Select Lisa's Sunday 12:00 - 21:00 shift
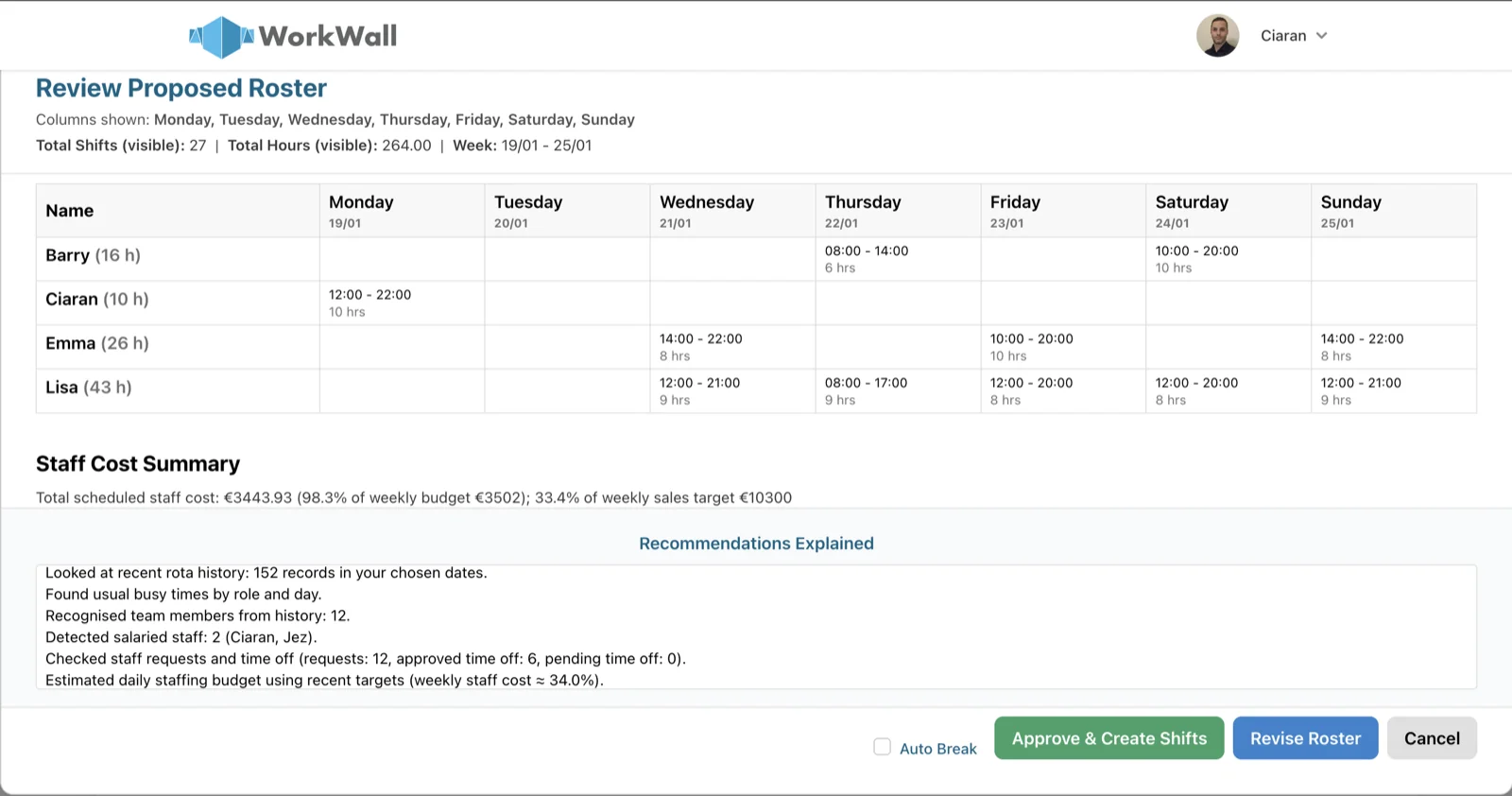Viewport: 1512px width, 796px height. (x=1394, y=391)
